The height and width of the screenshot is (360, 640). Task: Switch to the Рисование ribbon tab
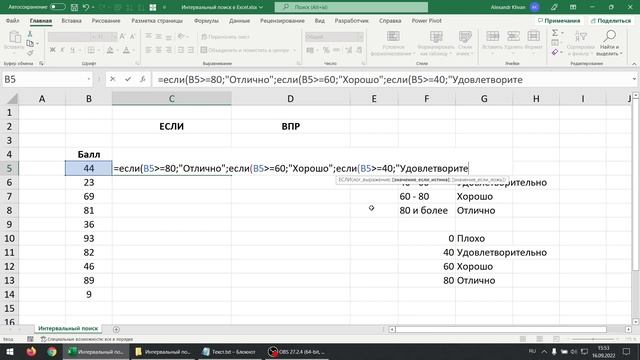(106, 20)
